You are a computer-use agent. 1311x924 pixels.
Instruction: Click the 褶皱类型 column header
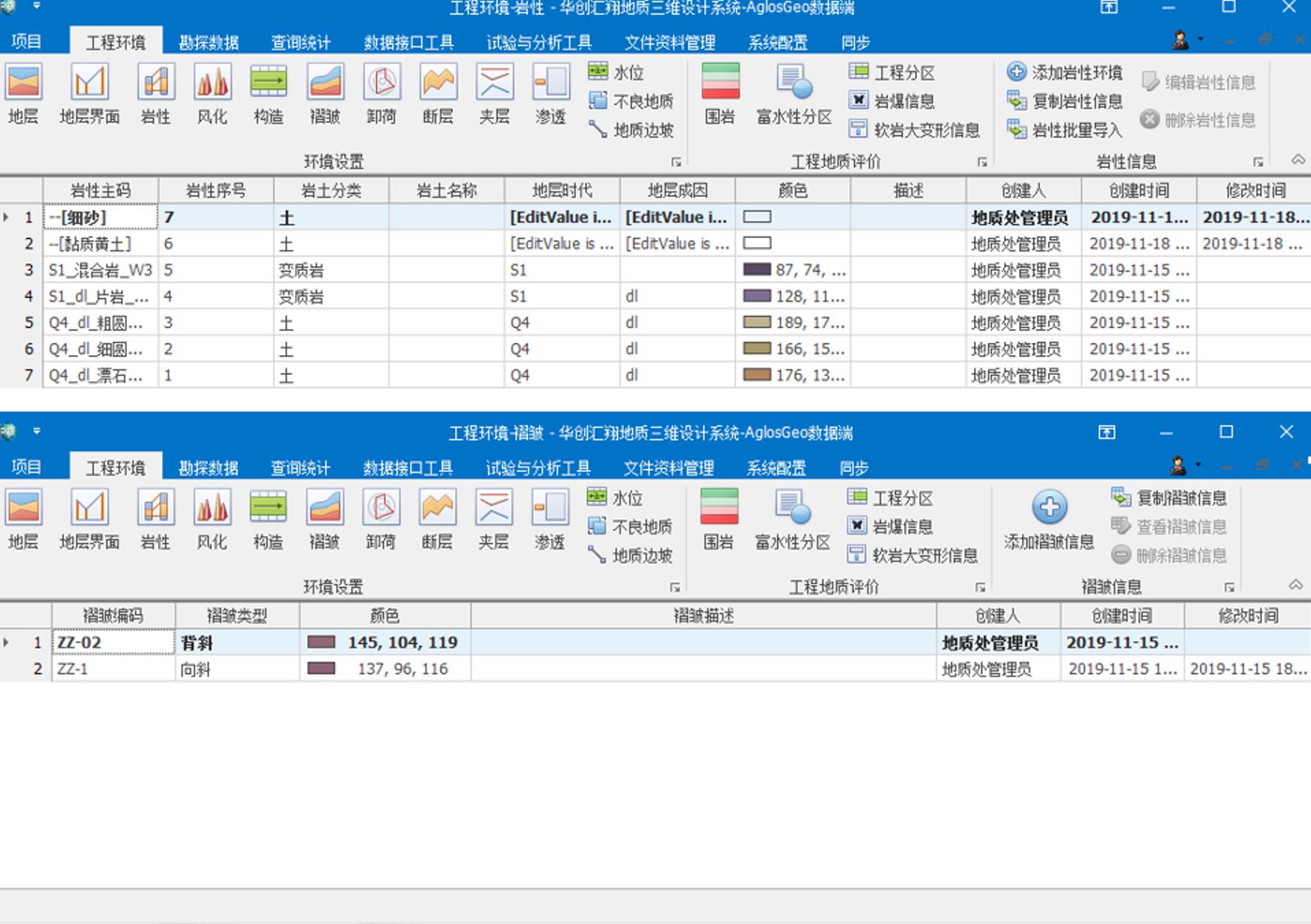click(x=237, y=616)
